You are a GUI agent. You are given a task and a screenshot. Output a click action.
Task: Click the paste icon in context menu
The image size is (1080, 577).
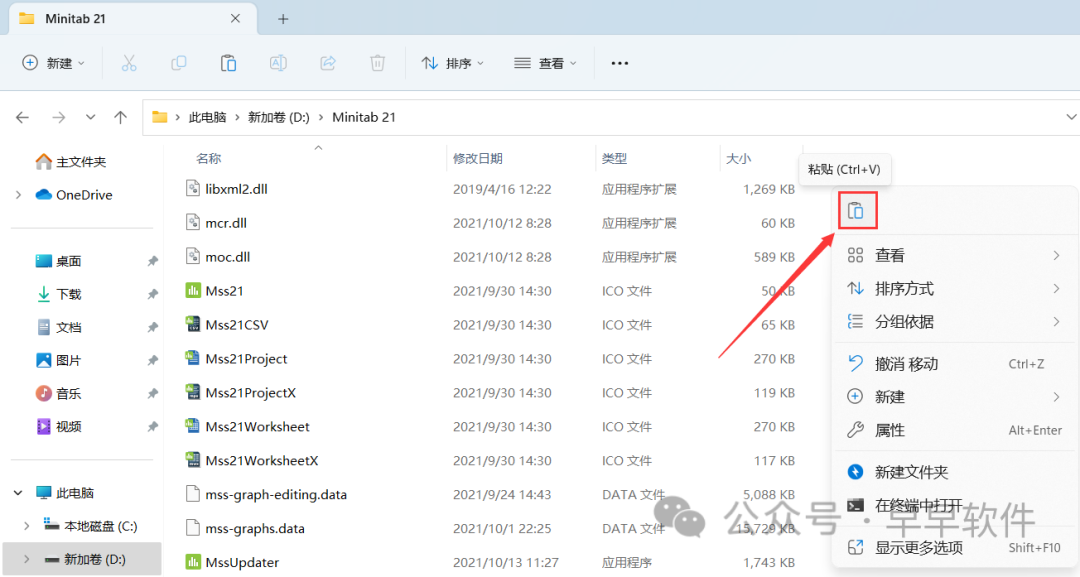coord(856,211)
